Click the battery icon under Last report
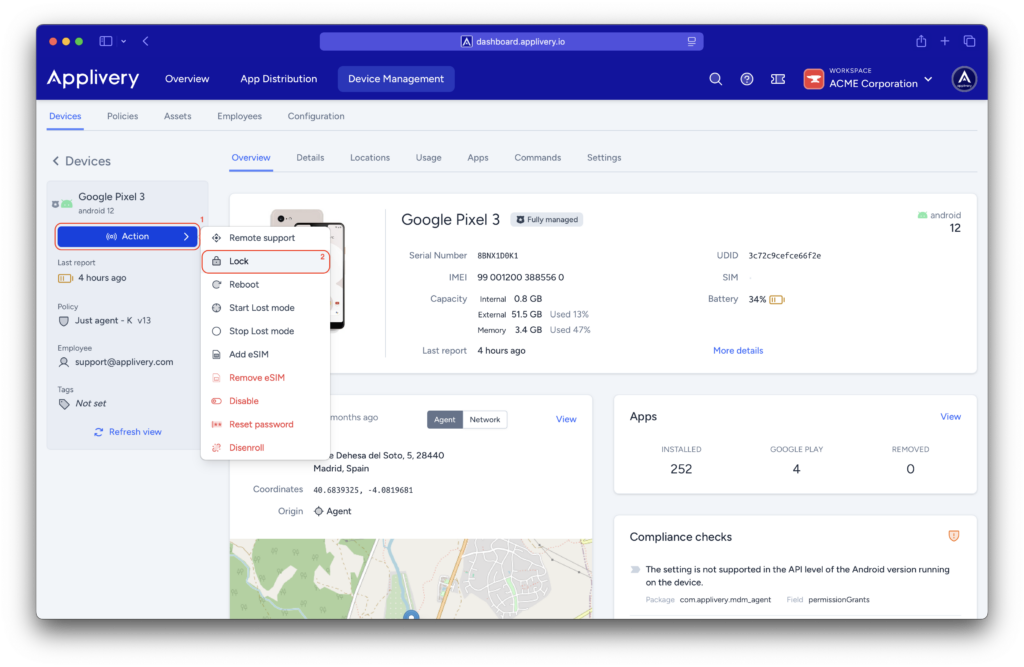Viewport: 1024px width, 667px height. tap(65, 278)
